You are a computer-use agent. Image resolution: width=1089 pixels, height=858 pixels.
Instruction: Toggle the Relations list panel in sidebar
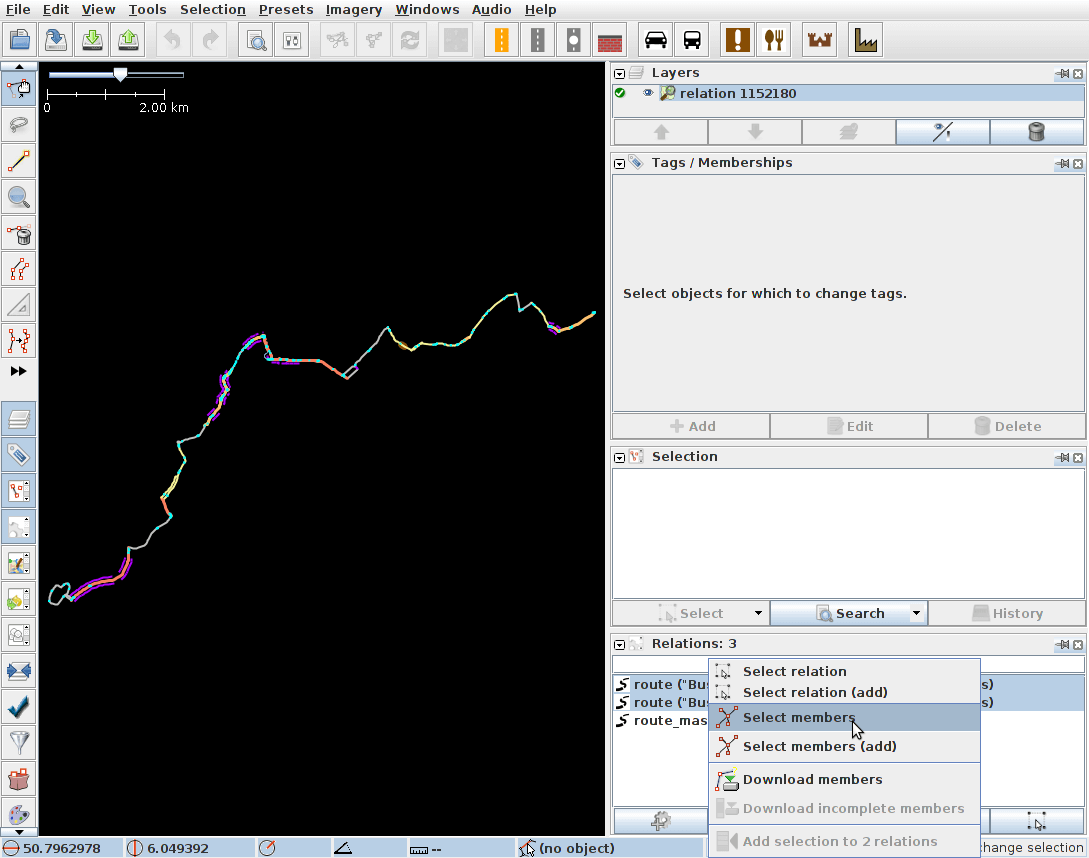point(19,527)
